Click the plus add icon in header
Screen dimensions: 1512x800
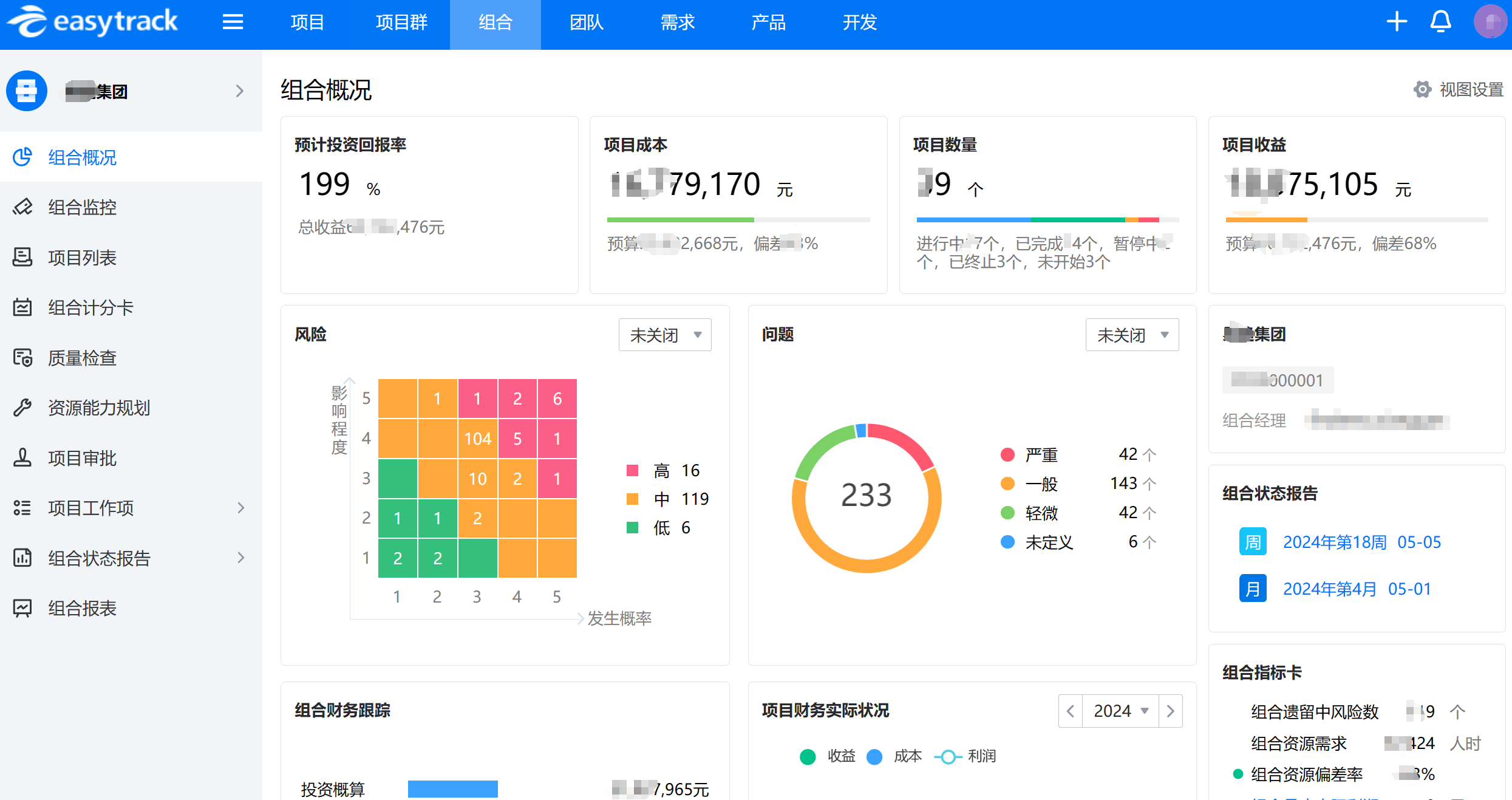point(1397,22)
